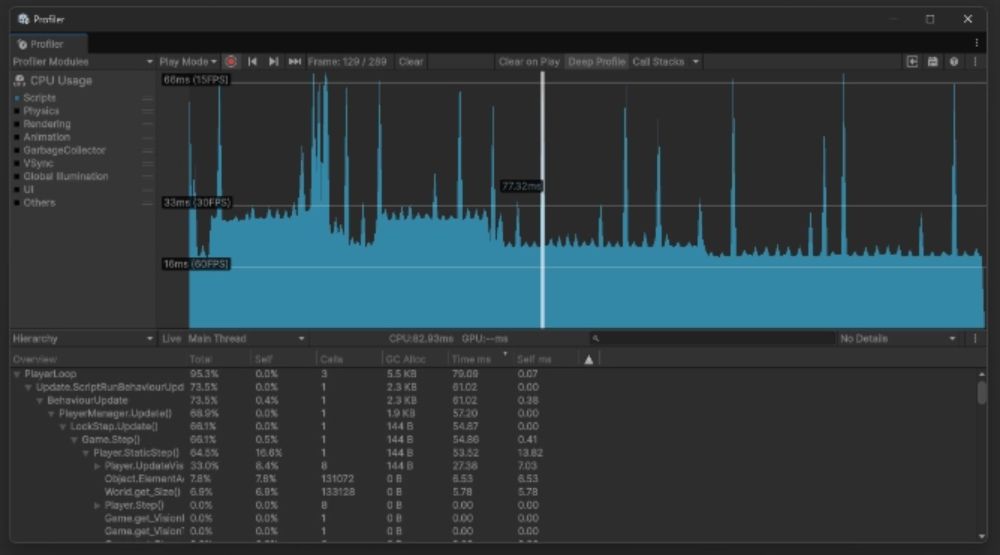Toggle Deep Profile mode
This screenshot has width=1000, height=555.
[x=596, y=62]
